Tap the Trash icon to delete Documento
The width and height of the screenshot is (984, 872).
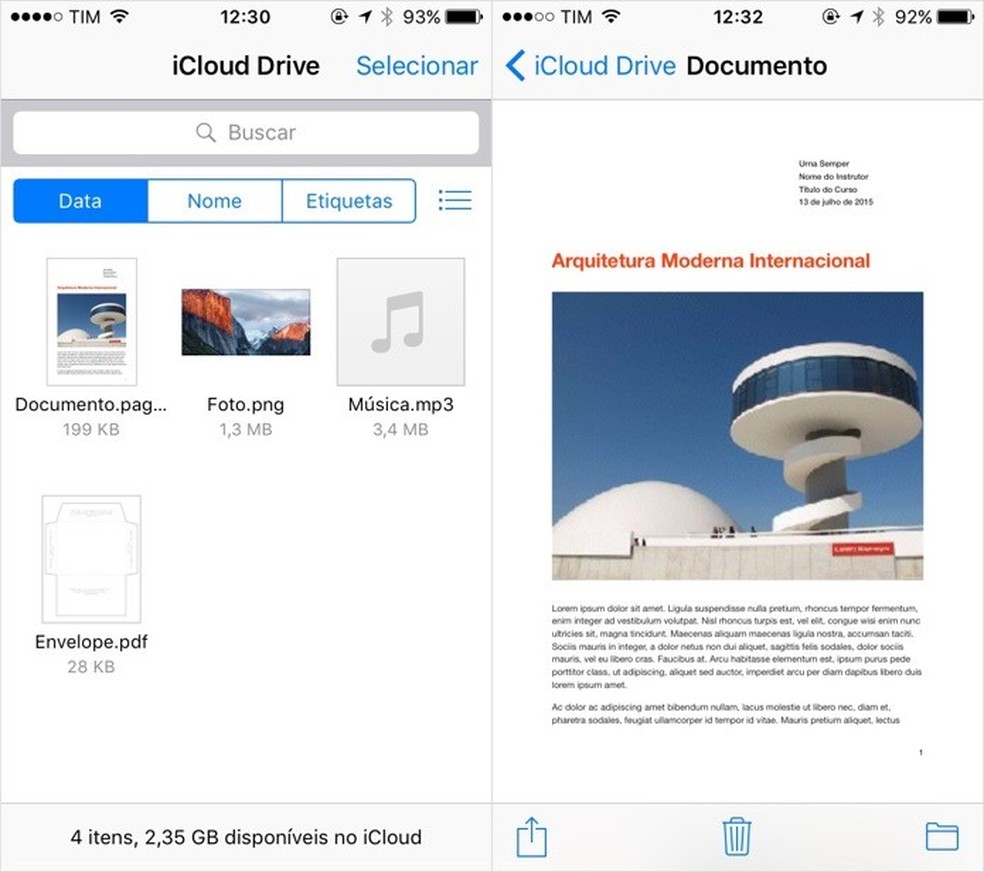tap(737, 836)
